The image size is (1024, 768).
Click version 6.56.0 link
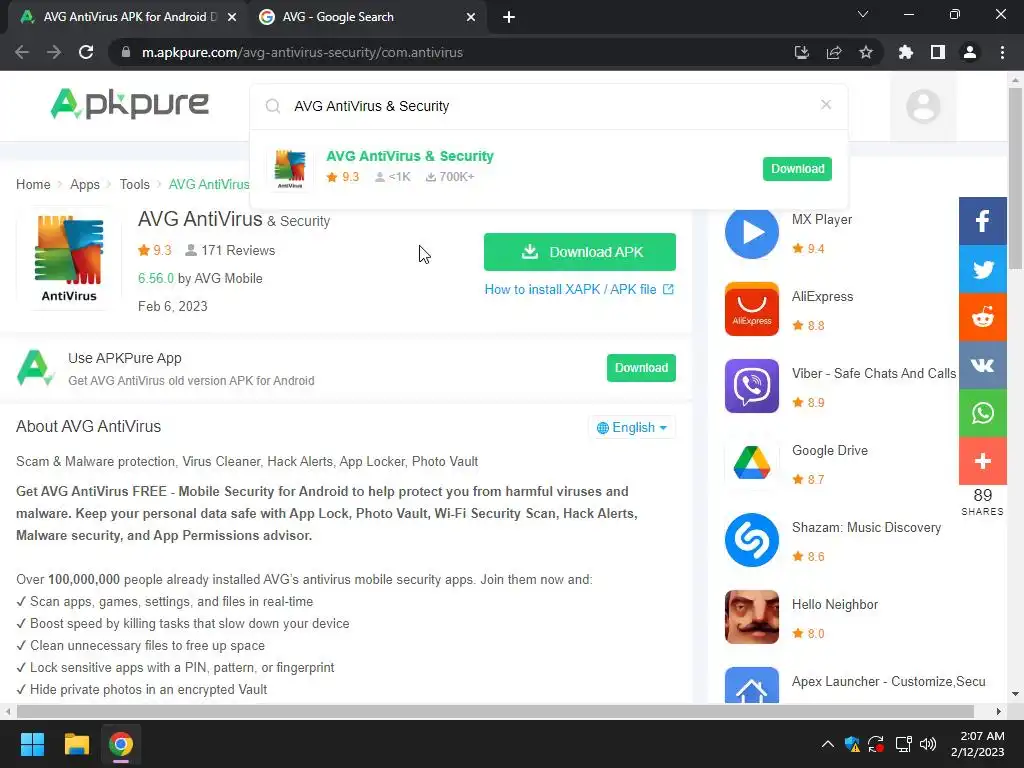(155, 278)
